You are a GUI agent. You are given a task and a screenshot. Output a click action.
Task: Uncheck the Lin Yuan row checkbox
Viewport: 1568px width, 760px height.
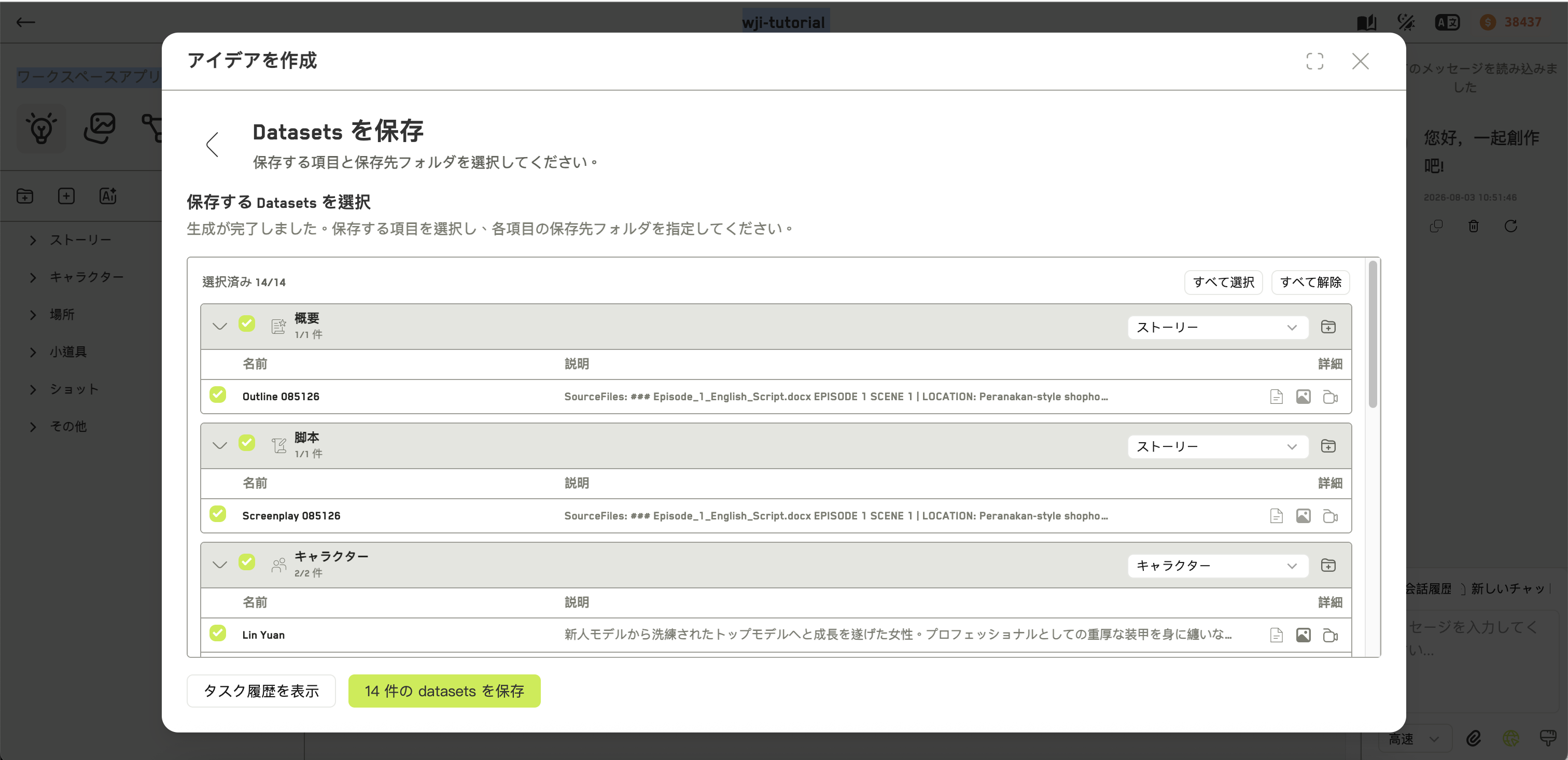[x=217, y=634]
